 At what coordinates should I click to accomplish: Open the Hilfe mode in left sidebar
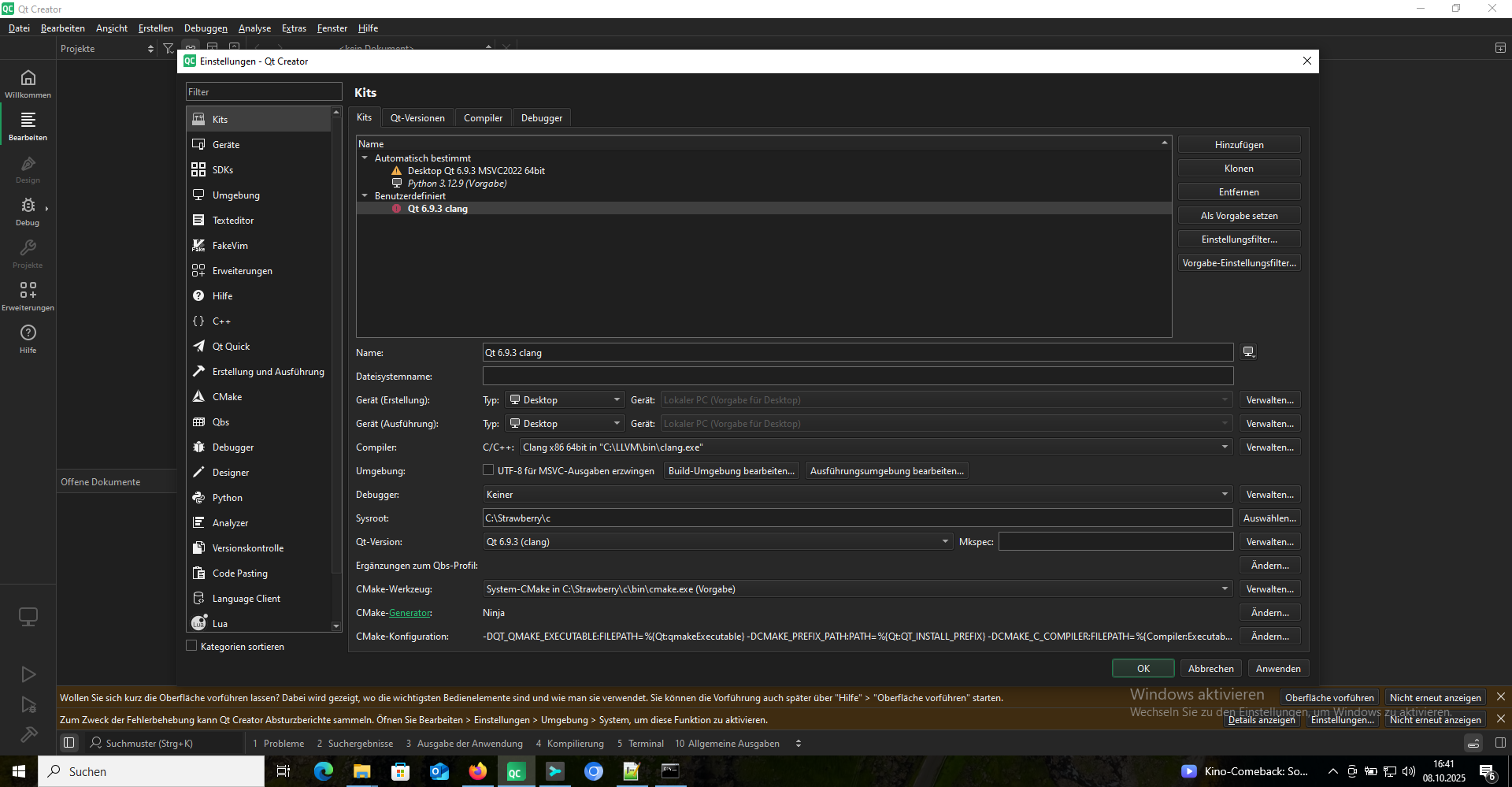click(x=28, y=338)
